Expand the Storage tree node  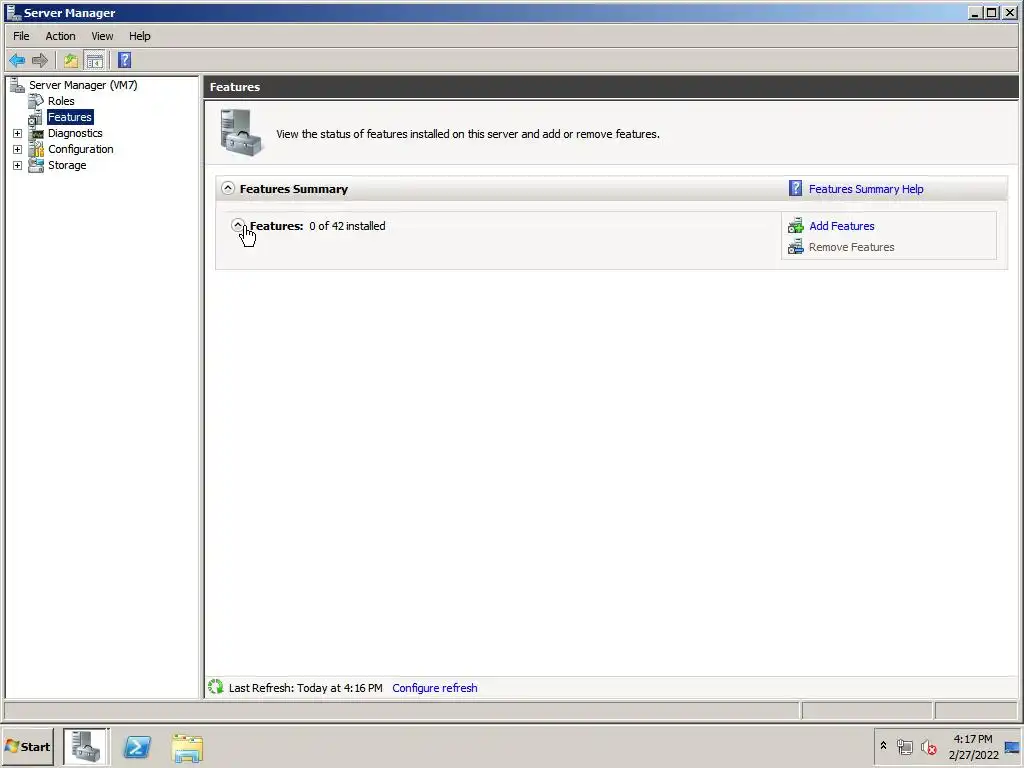coord(18,165)
